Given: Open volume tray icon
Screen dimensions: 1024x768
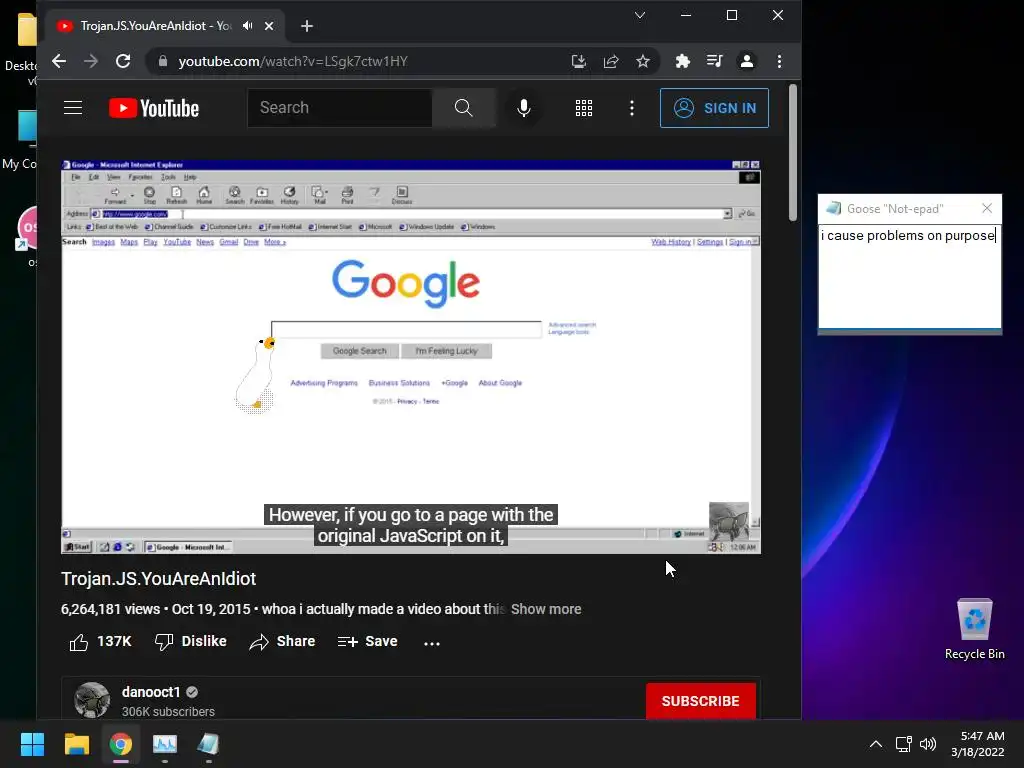Looking at the screenshot, I should [x=928, y=744].
